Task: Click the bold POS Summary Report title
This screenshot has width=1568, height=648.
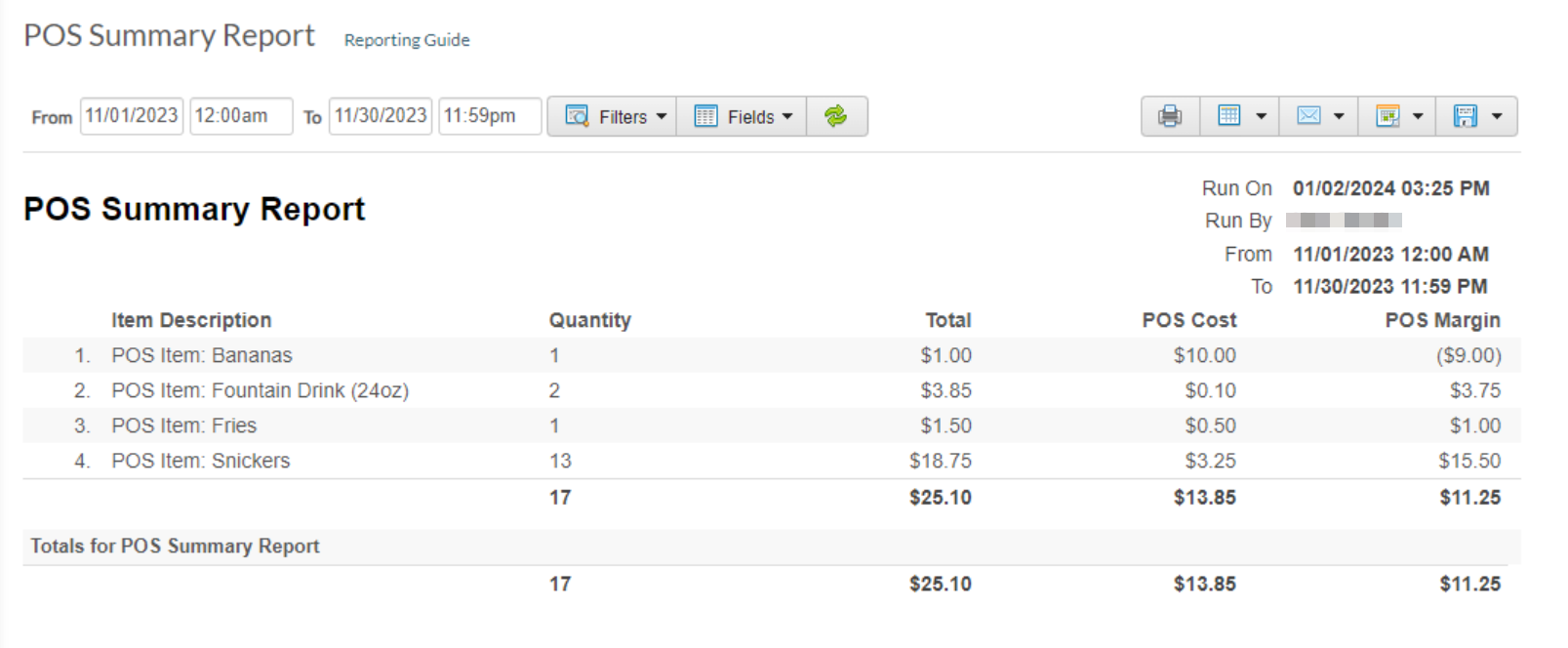Action: pyautogui.click(x=194, y=209)
